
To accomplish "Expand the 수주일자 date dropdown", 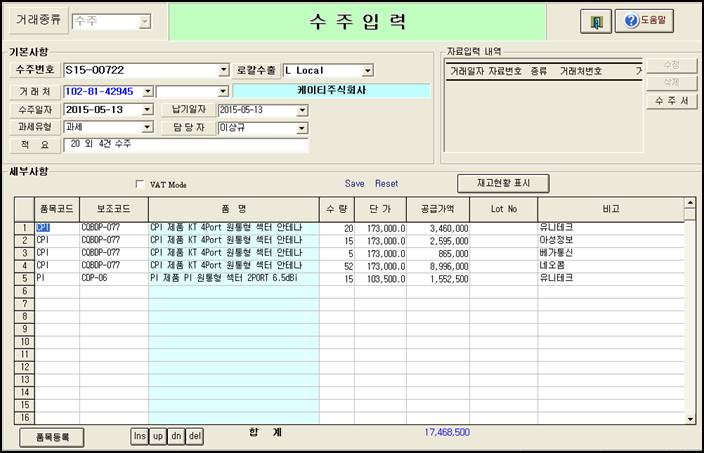I will coord(150,109).
